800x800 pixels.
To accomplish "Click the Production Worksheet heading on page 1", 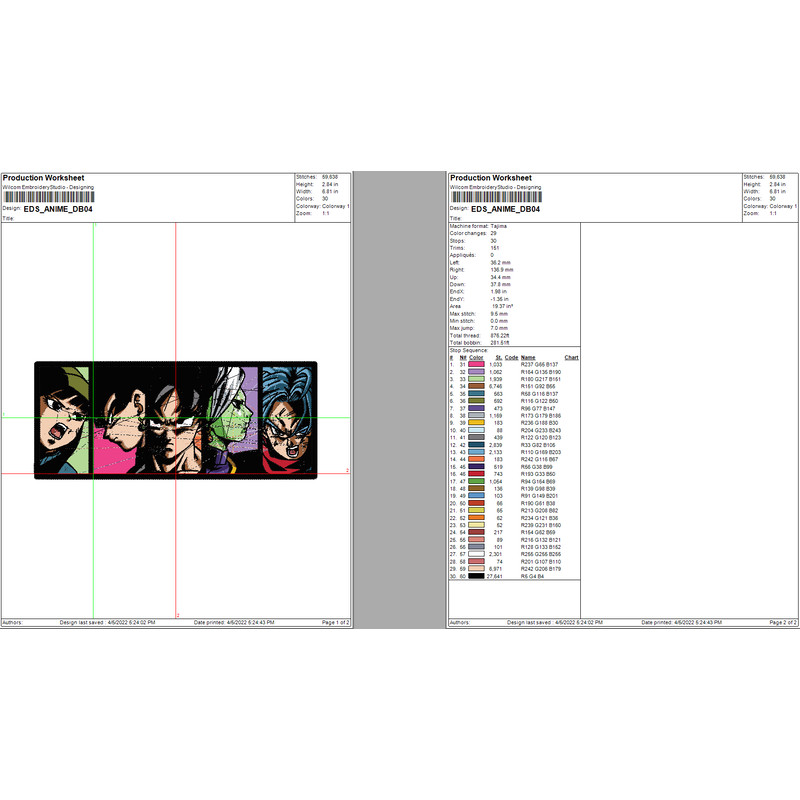I will point(45,178).
